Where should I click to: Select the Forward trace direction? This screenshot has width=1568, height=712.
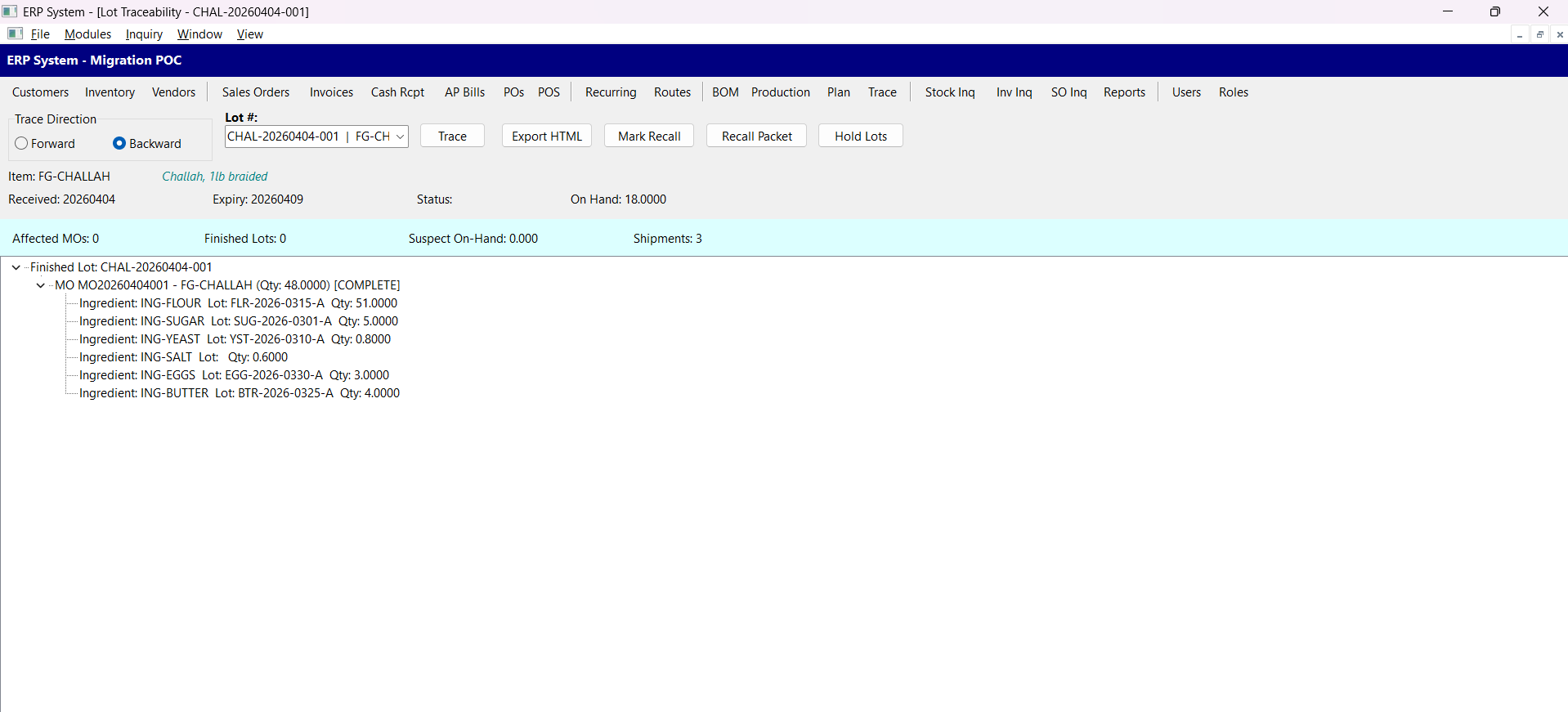45,144
